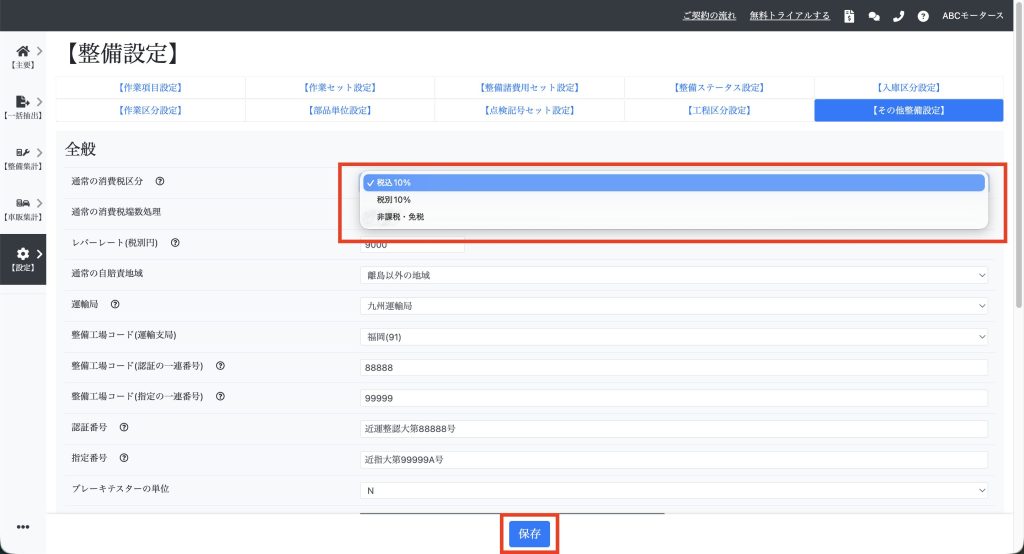Show help icon next to 運輸局
Screen dimensions: 1024x554
click(115, 305)
